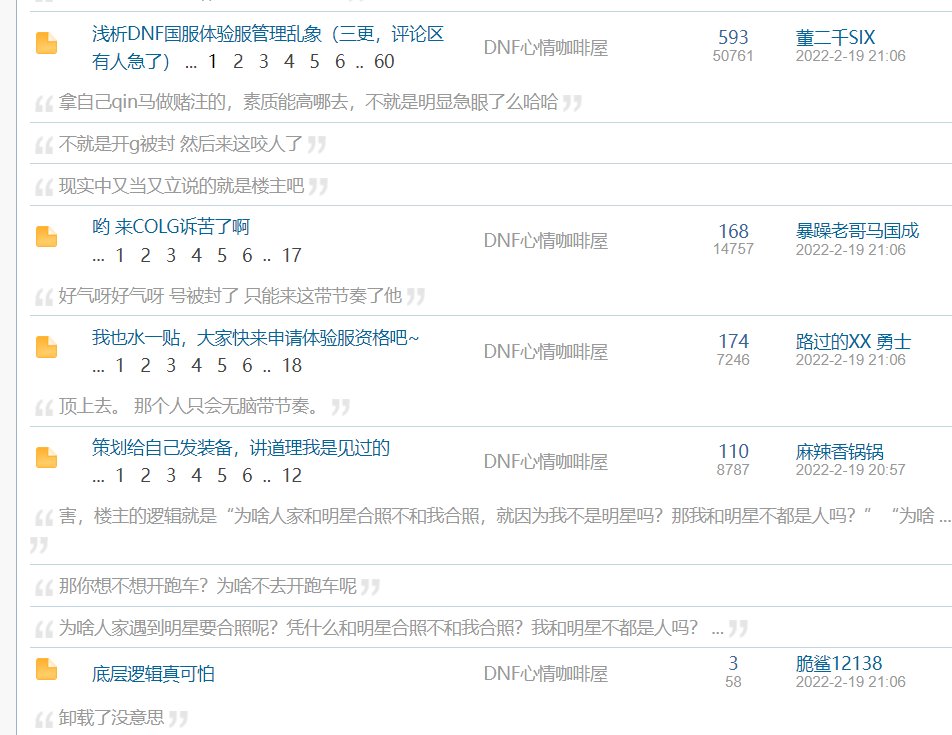
Task: Go to page 2 of 浅析DNF国服体验服管理乱象 thread
Action: 238,61
